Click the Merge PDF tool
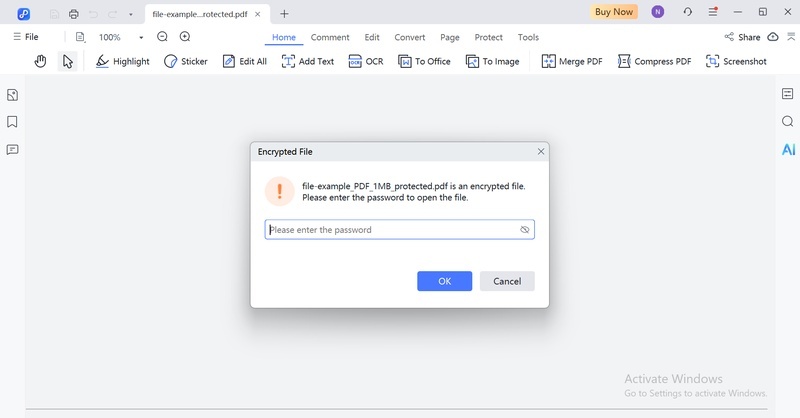Screen dimensions: 800x418 pos(572,61)
